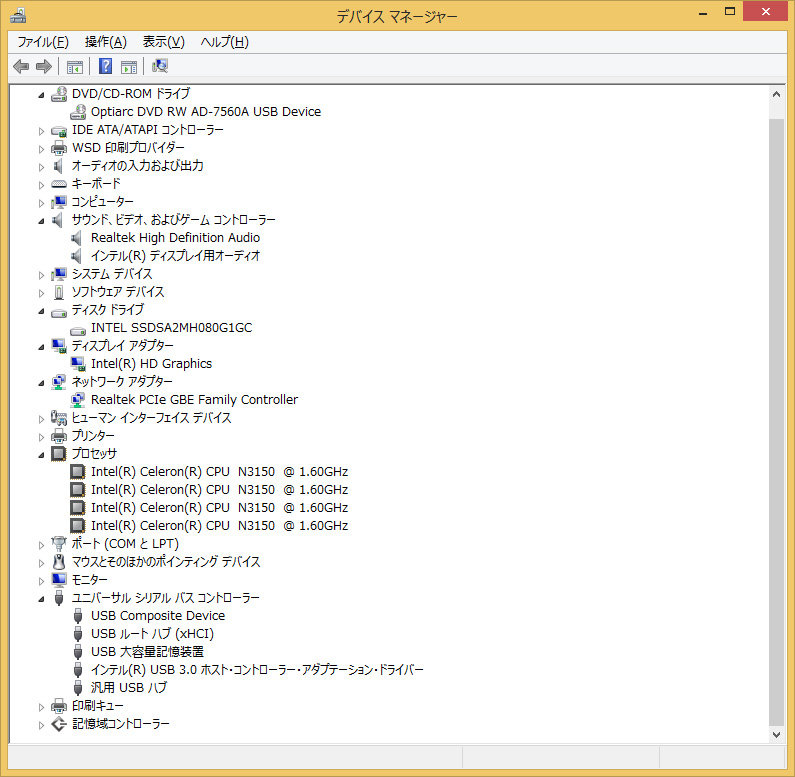Expand the オーディオの入力および出力 node
Image resolution: width=795 pixels, height=777 pixels.
tap(41, 167)
